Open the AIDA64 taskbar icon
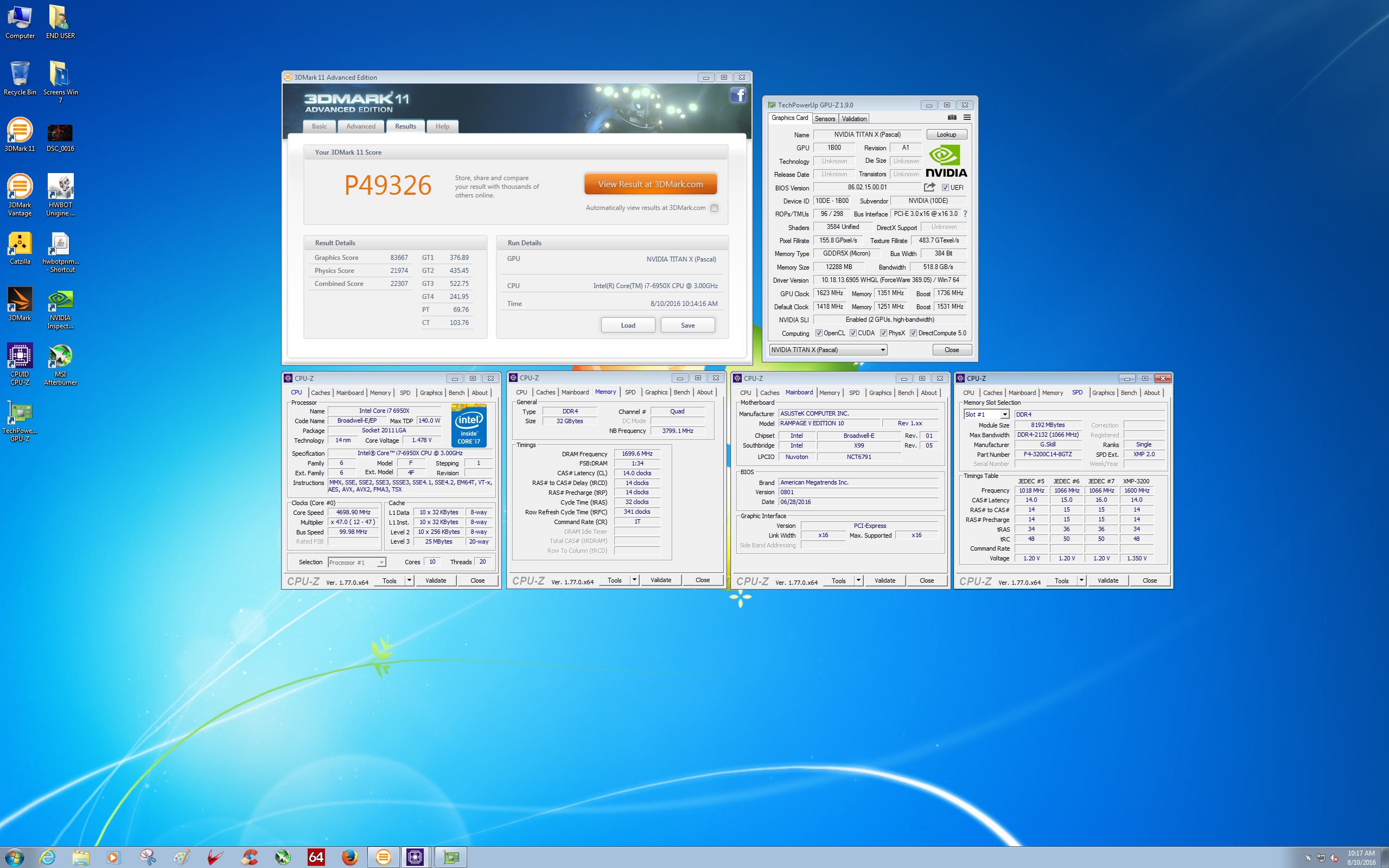This screenshot has height=868, width=1389. pos(316,857)
